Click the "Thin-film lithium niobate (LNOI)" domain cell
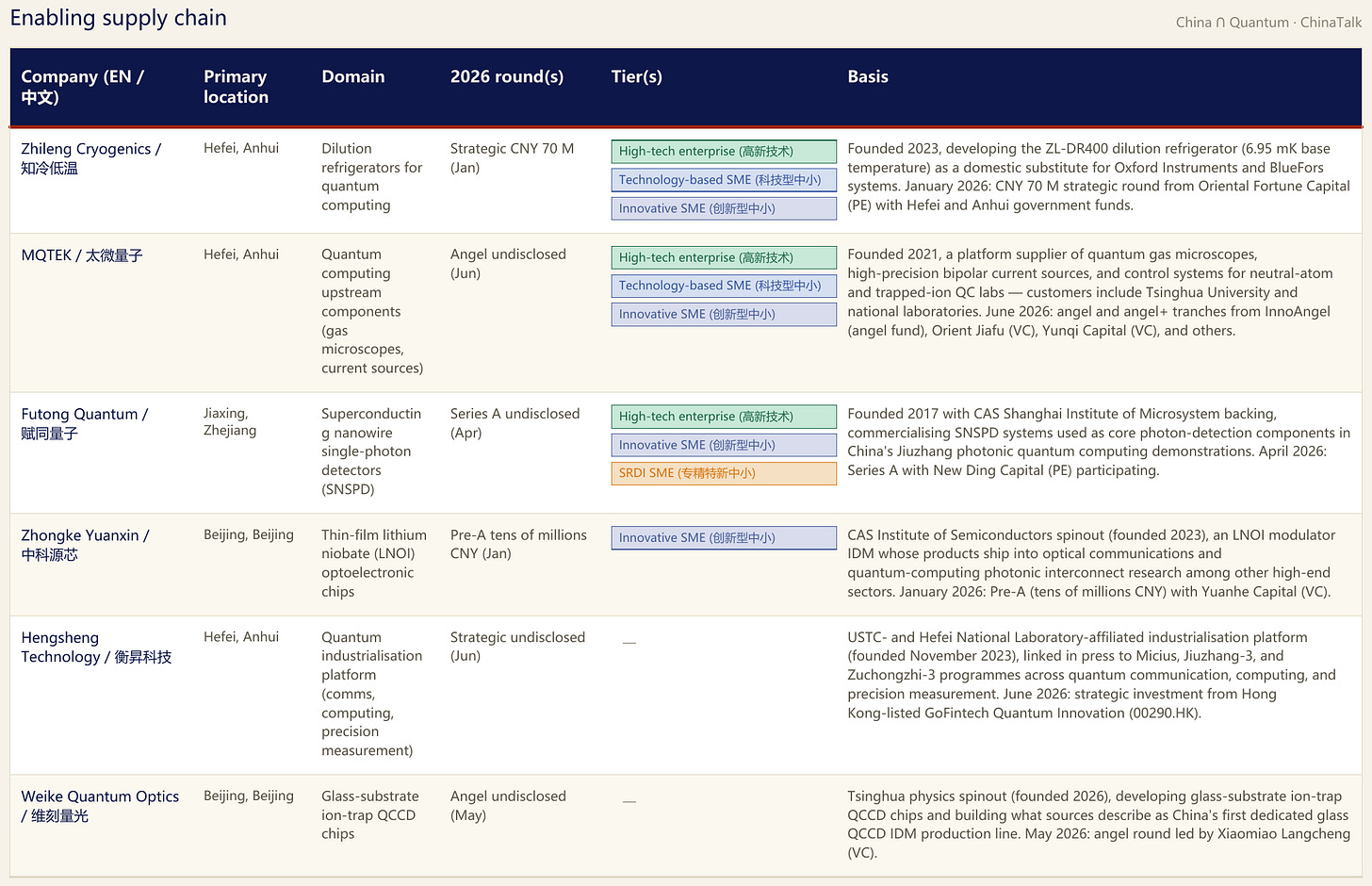Screen dimensions: 1372x886 point(374,564)
